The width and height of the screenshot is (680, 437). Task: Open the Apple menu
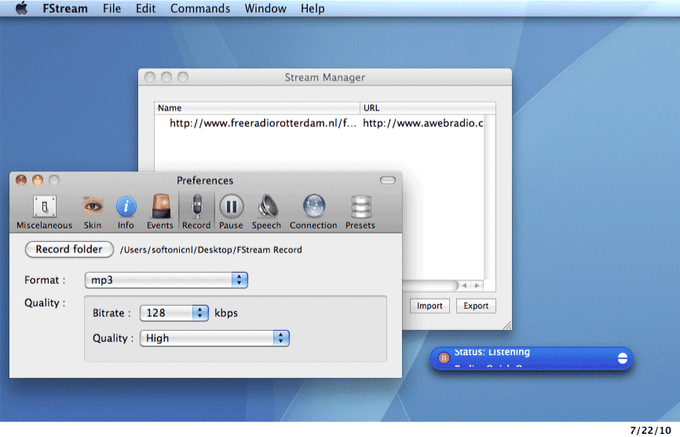21,8
